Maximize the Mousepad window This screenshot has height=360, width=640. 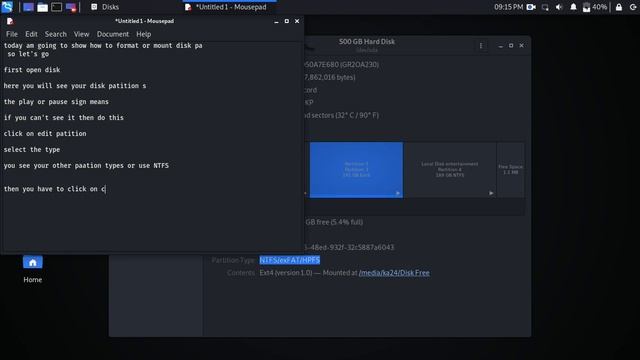point(287,21)
